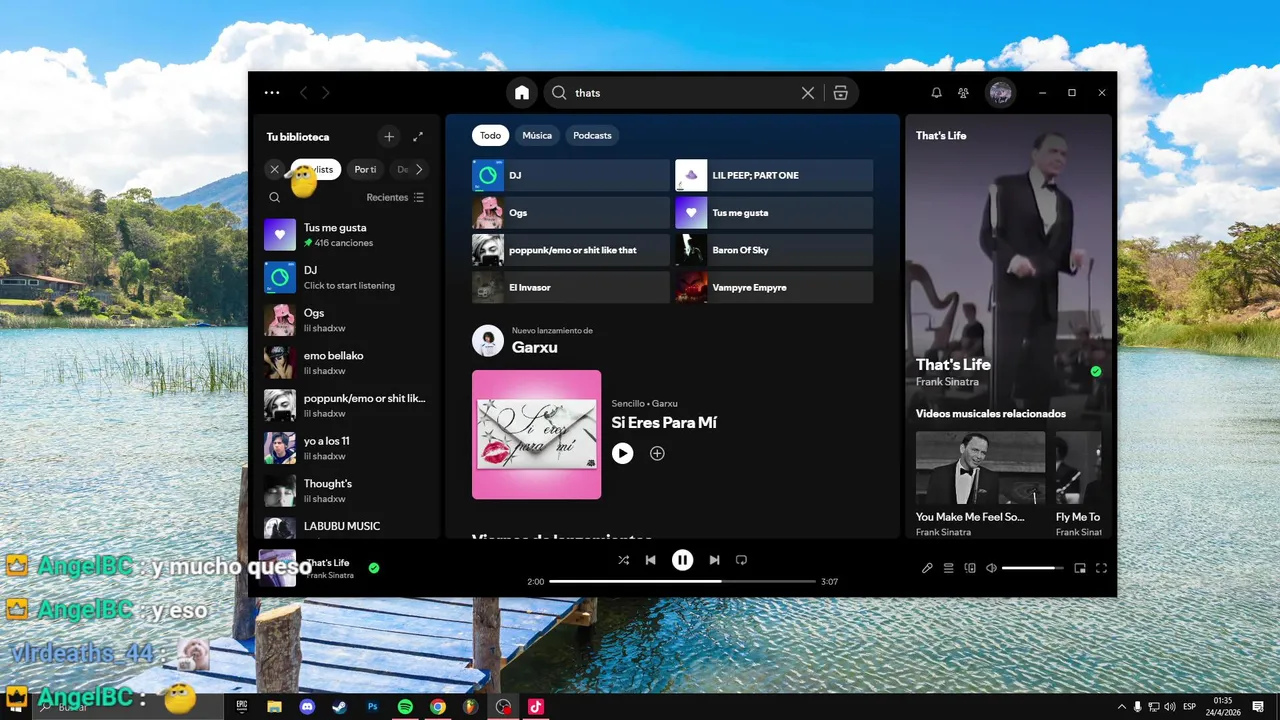The height and width of the screenshot is (720, 1280).
Task: Open the Garxu artist link
Action: [535, 347]
